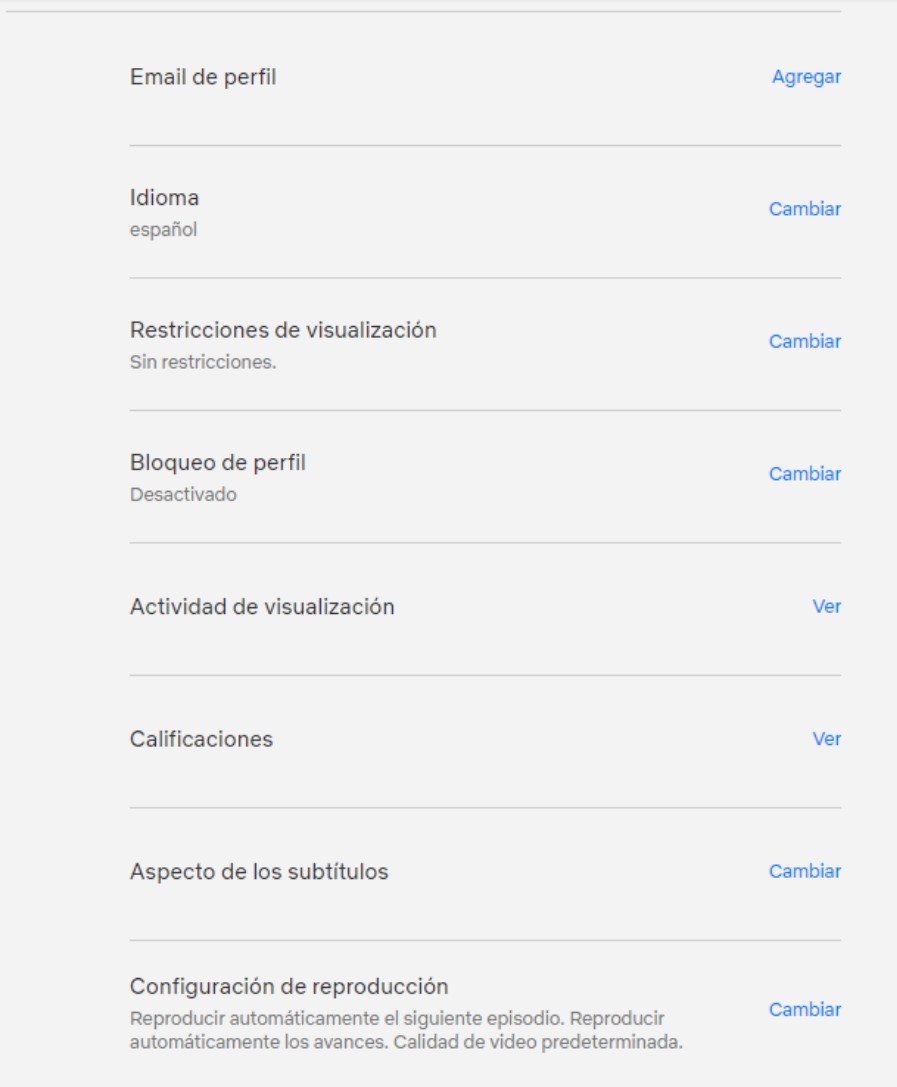Screen dimensions: 897x1087
Task: Click the Calificaciones row label
Action: tap(203, 739)
